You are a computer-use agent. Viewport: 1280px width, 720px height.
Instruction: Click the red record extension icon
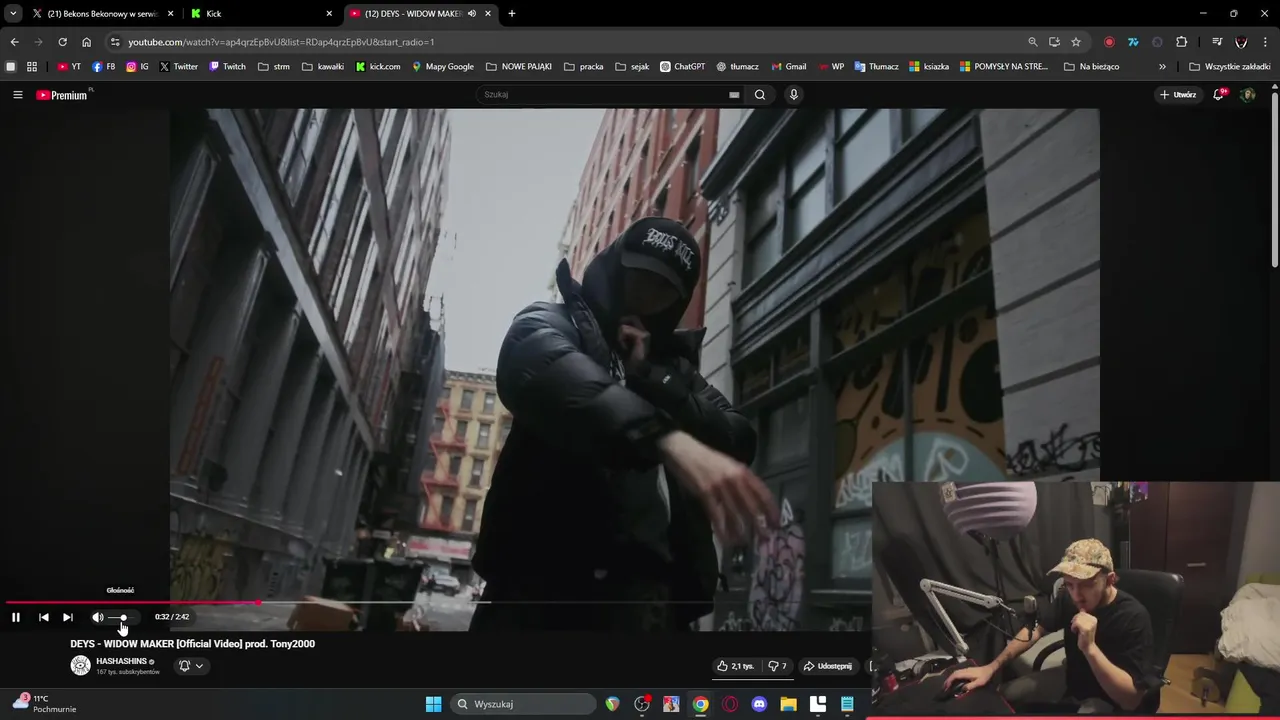pyautogui.click(x=1109, y=42)
